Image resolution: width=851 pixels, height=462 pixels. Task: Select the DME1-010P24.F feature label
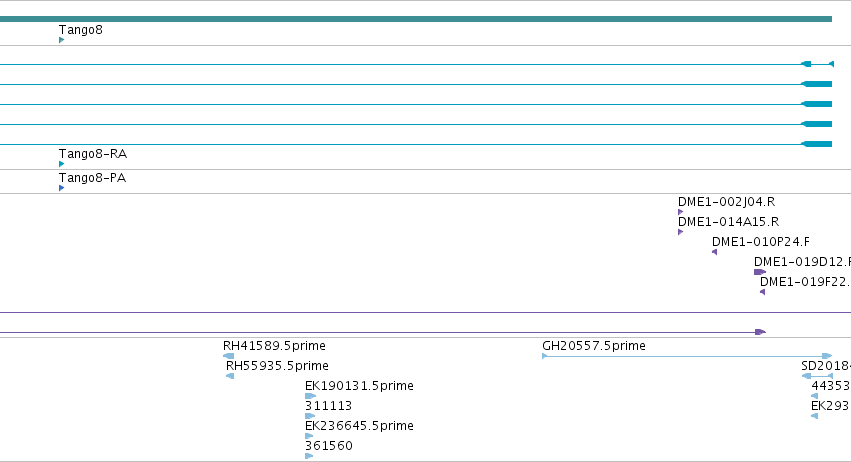[x=760, y=242]
